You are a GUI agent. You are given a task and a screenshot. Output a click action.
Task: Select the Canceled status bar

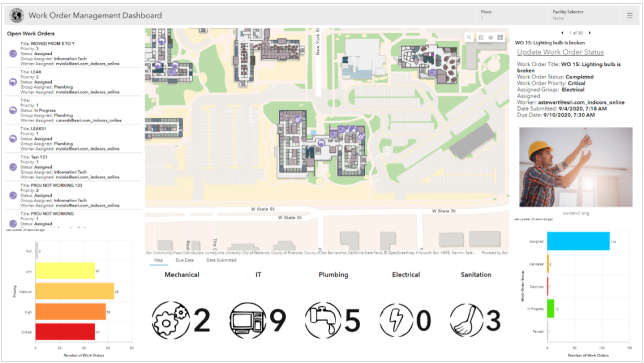tap(548, 264)
